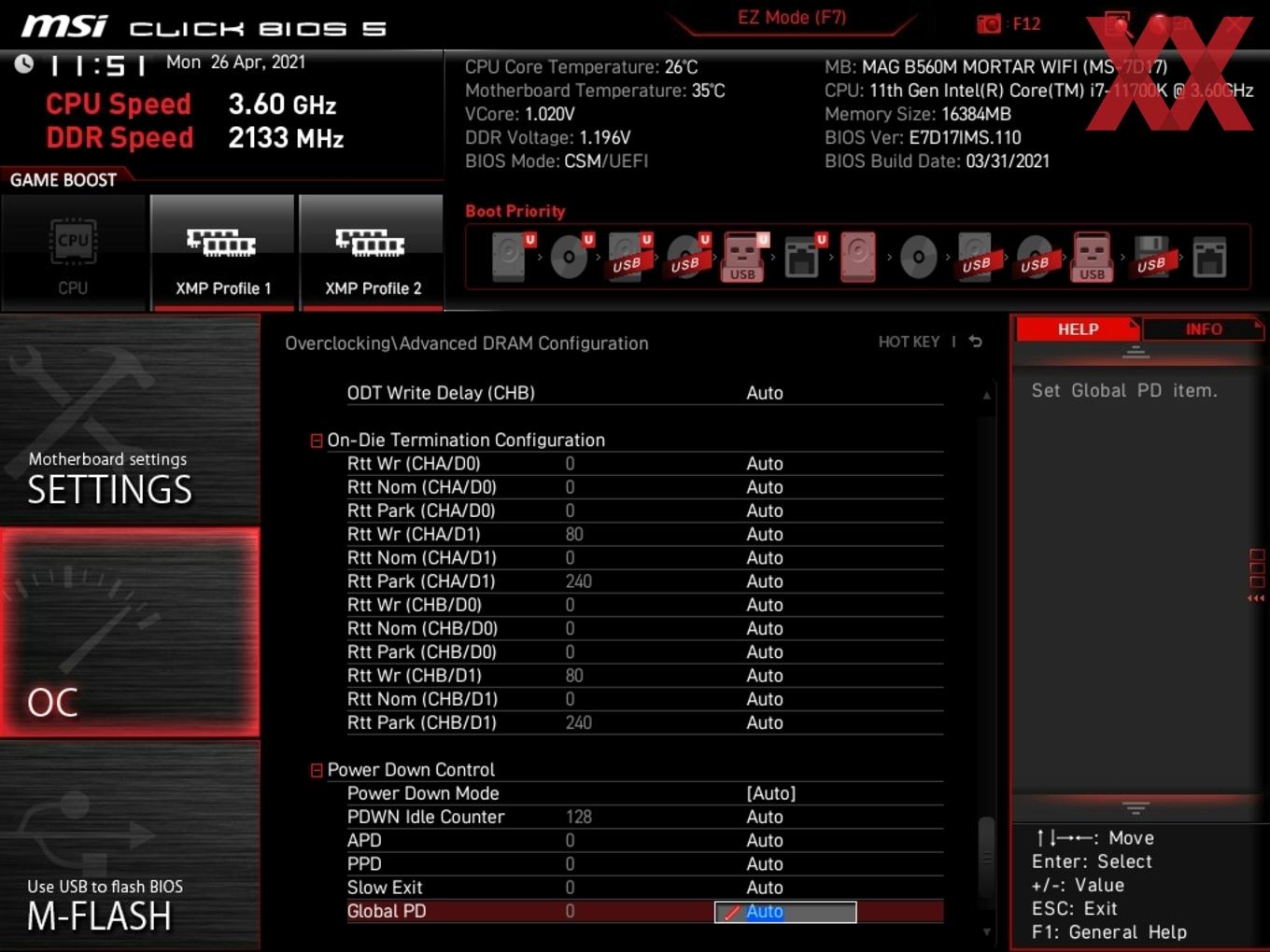The width and height of the screenshot is (1270, 952).
Task: Select the APD row label
Action: click(364, 840)
